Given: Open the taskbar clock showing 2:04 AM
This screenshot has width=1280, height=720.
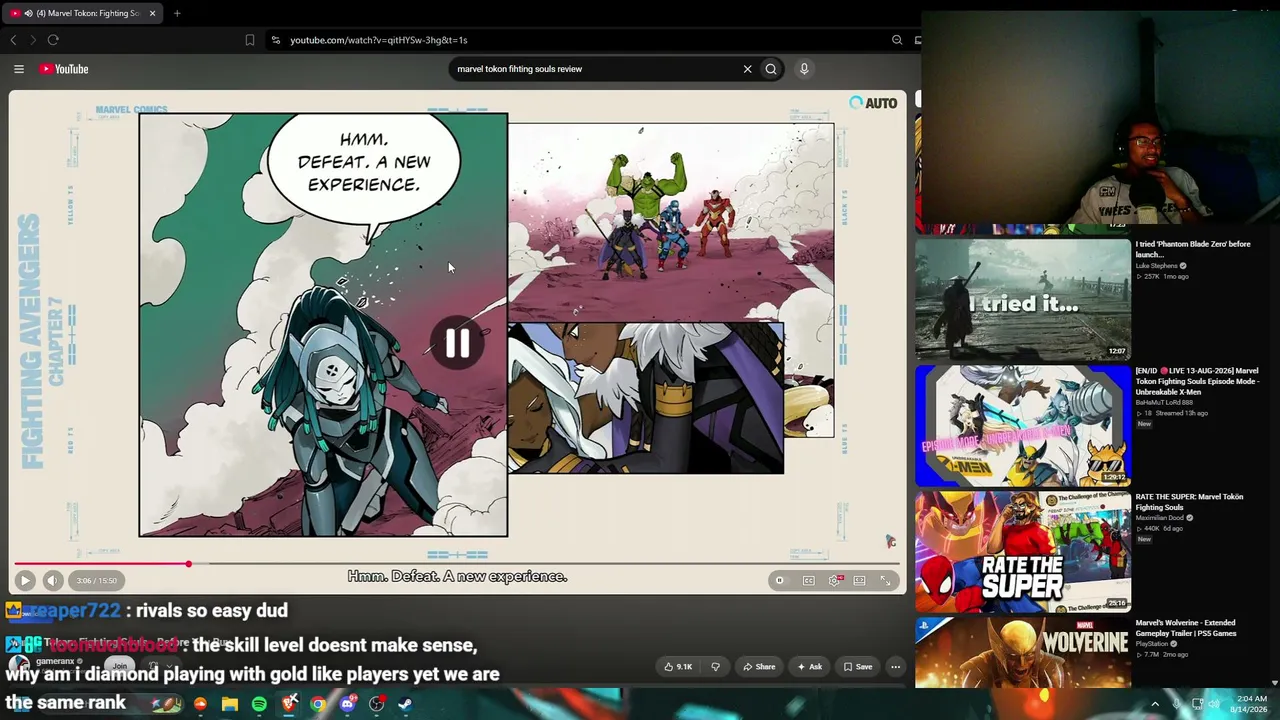Looking at the screenshot, I should (x=1251, y=704).
